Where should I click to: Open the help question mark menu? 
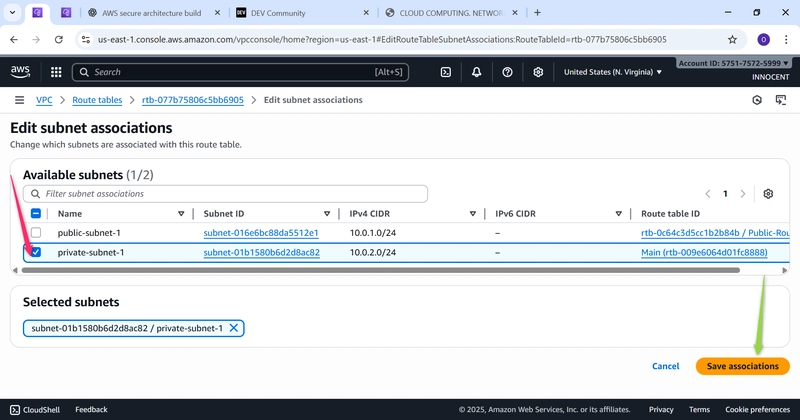[507, 72]
